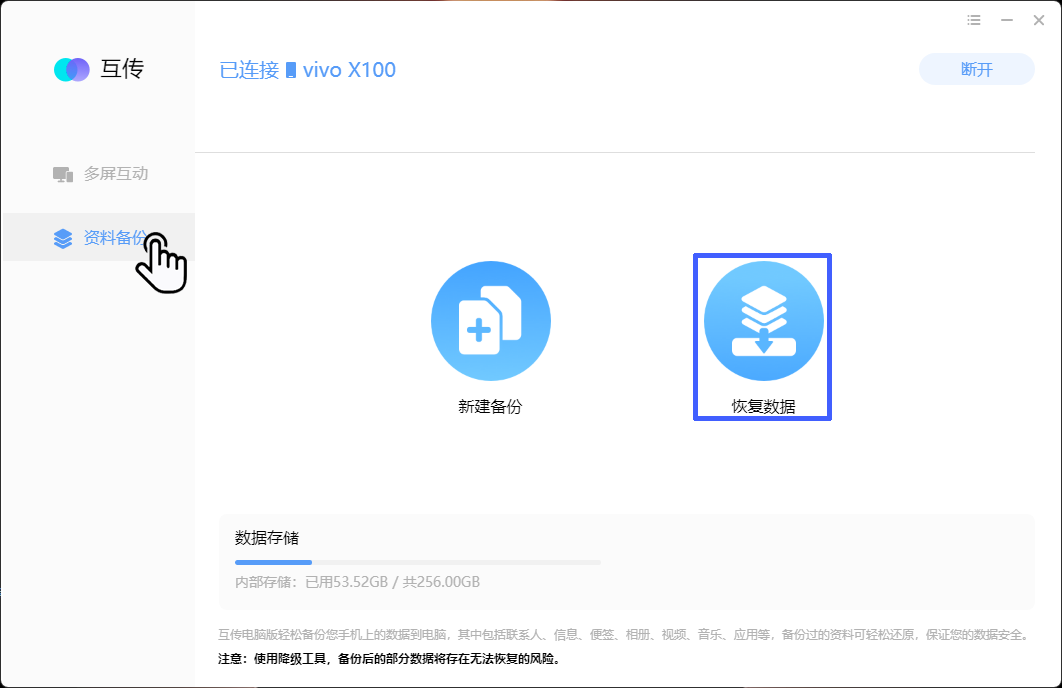Click the 恢复数据 circular icon
The height and width of the screenshot is (688, 1062).
click(x=763, y=321)
